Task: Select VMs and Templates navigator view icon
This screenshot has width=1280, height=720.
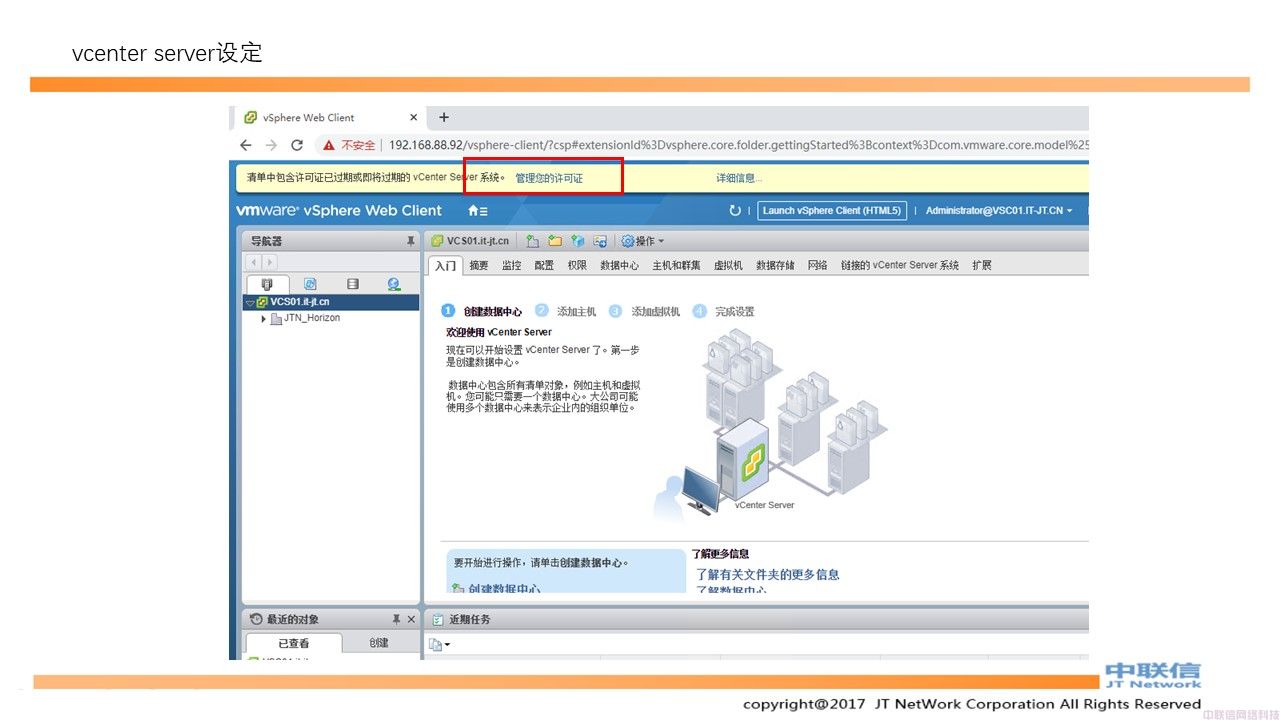Action: 310,284
